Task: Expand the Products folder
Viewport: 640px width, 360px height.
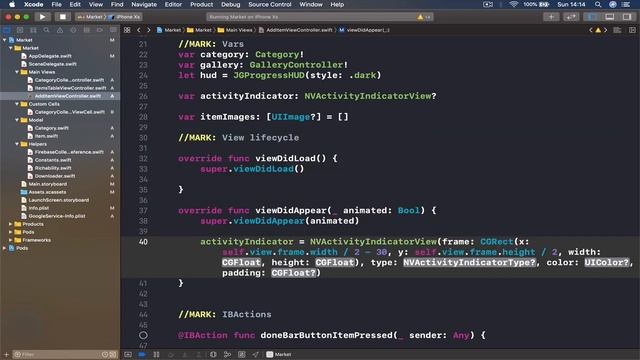Action: (11, 224)
